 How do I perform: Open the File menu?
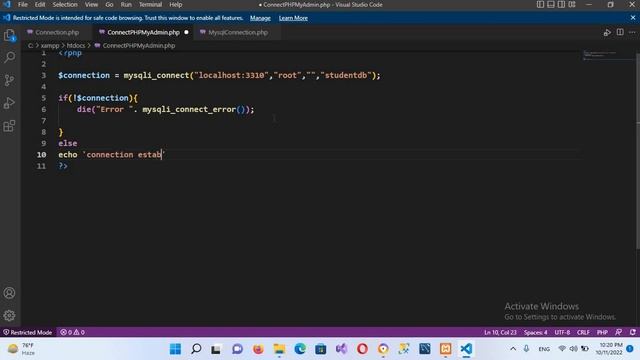pos(23,4)
